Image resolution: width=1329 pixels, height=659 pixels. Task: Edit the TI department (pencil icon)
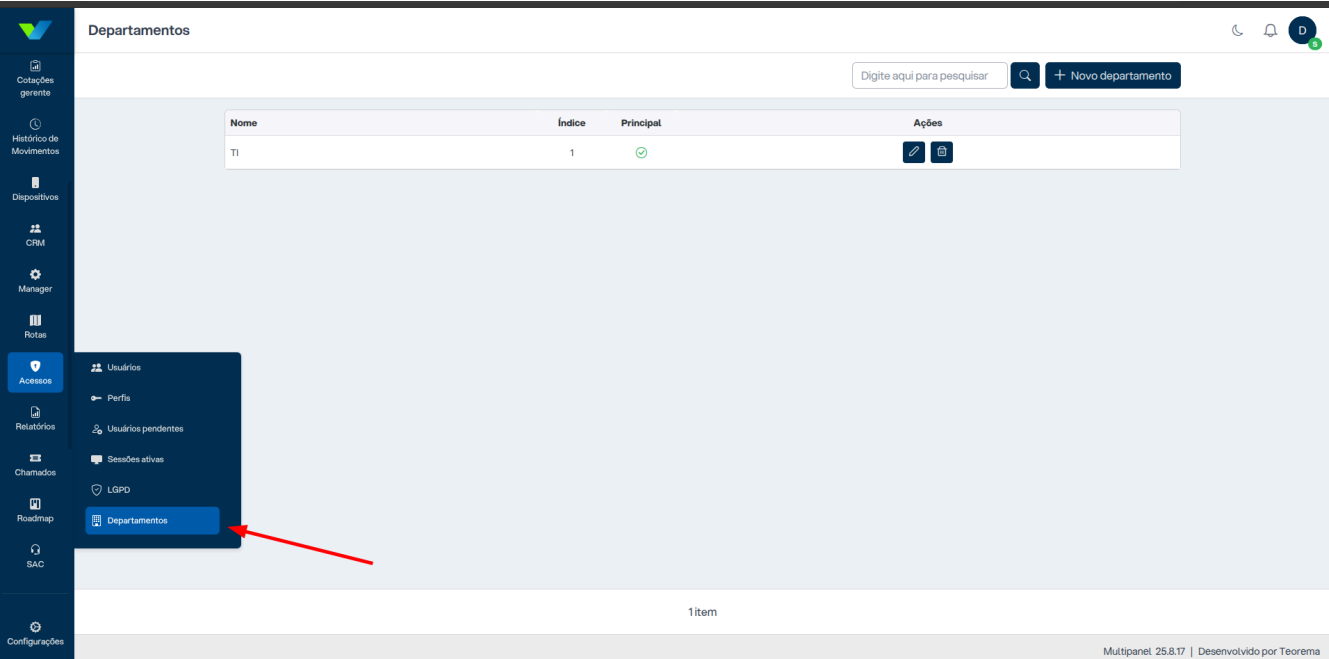tap(914, 152)
